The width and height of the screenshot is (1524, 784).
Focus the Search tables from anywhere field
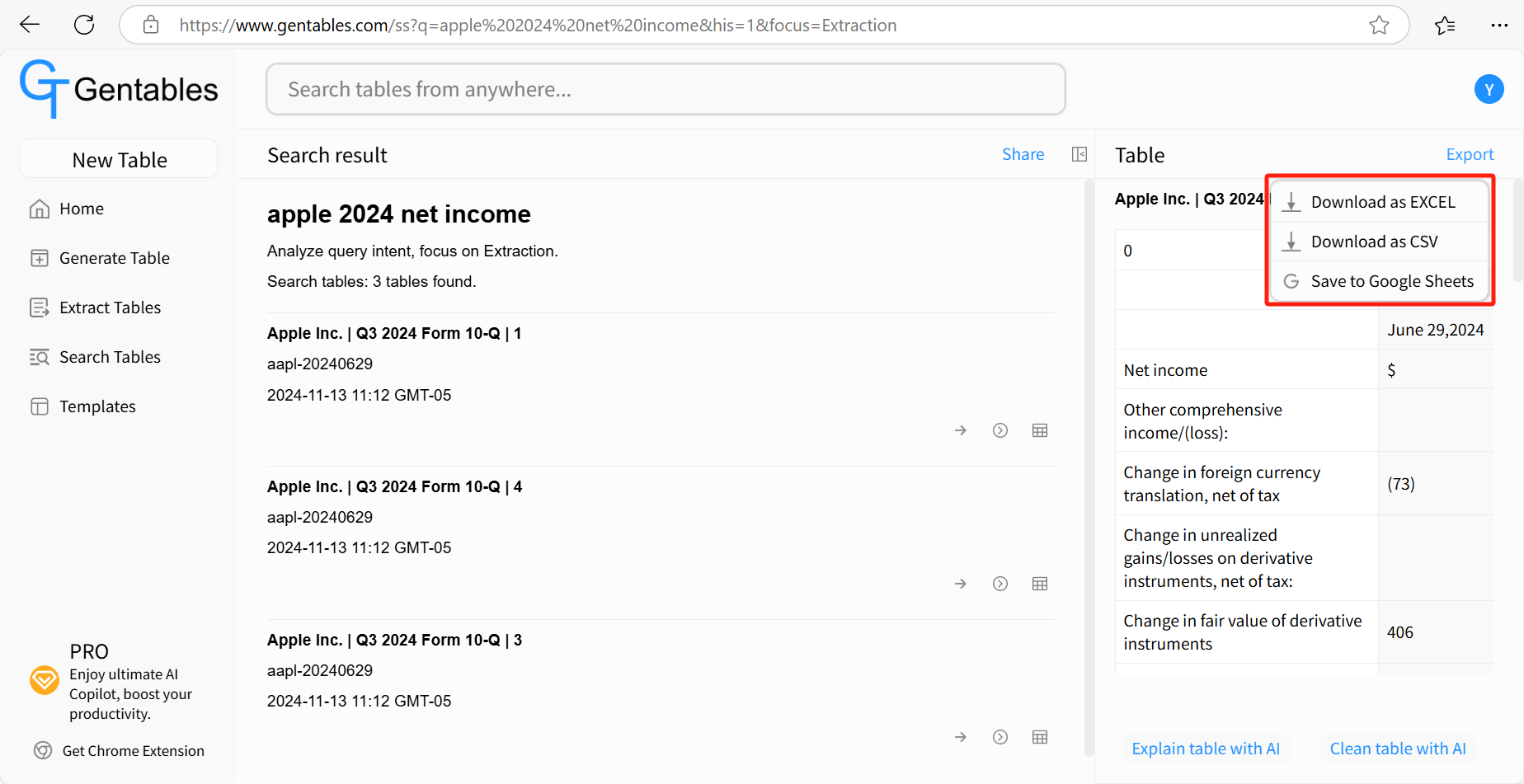666,89
